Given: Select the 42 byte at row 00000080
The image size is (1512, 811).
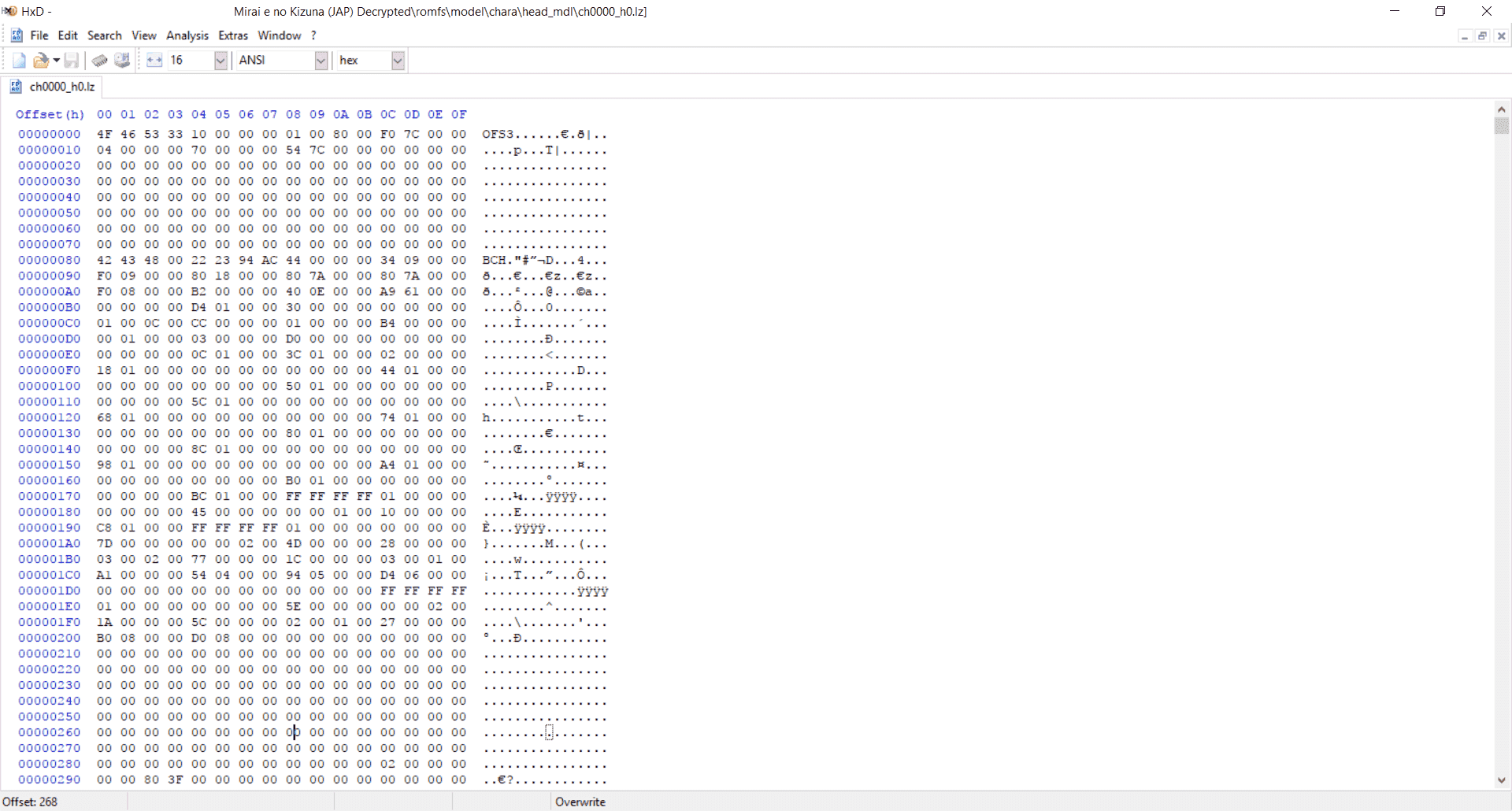Looking at the screenshot, I should click(105, 261).
